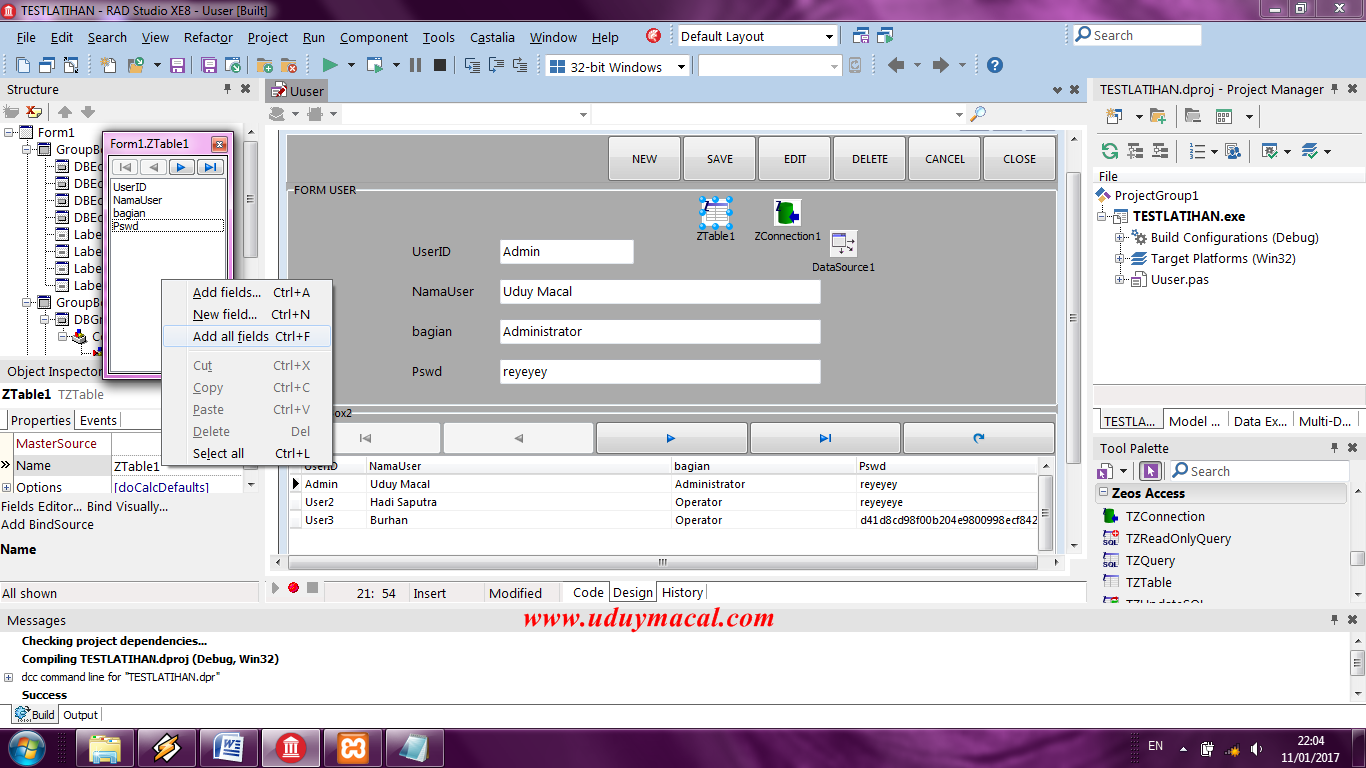Image resolution: width=1366 pixels, height=768 pixels.
Task: Switch to the Code tab
Action: [x=587, y=592]
